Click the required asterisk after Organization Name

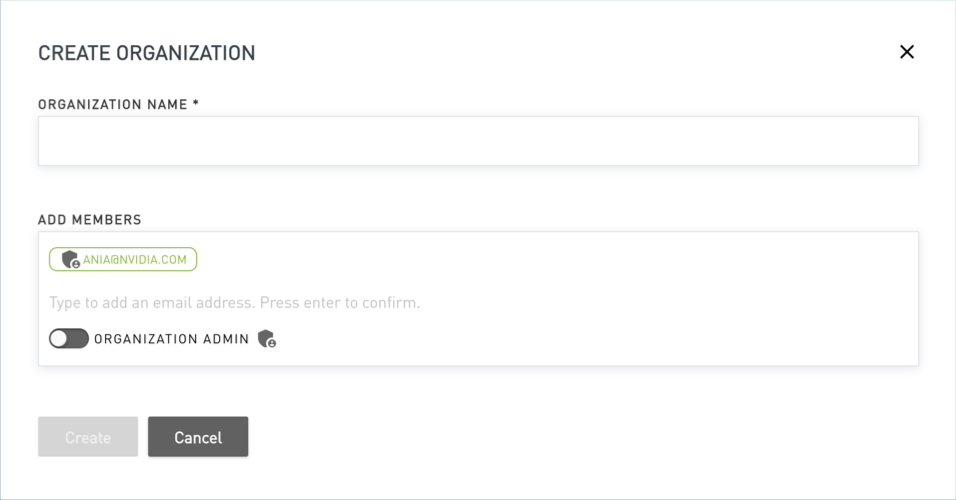196,103
